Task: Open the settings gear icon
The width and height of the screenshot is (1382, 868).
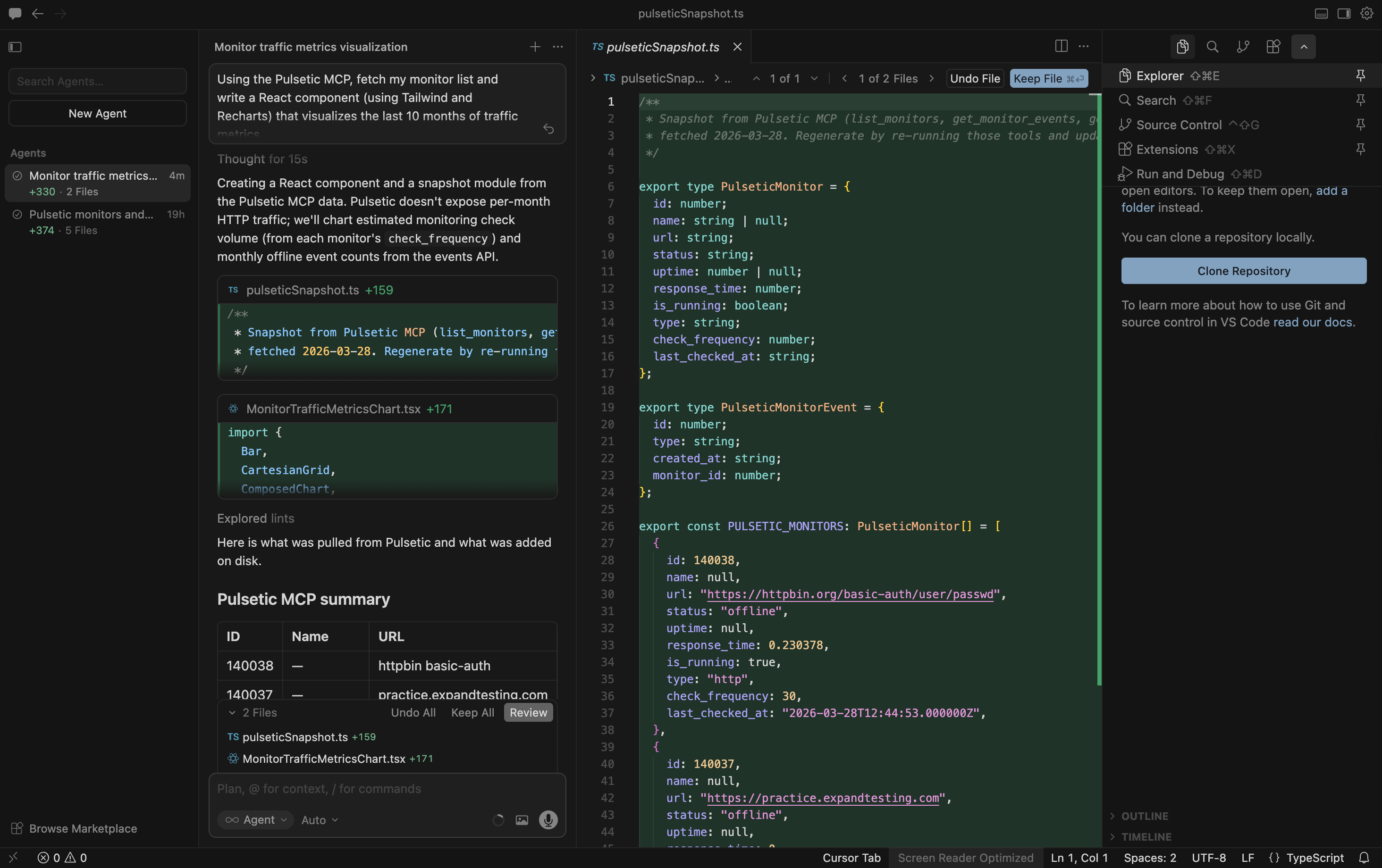Action: pyautogui.click(x=1366, y=13)
